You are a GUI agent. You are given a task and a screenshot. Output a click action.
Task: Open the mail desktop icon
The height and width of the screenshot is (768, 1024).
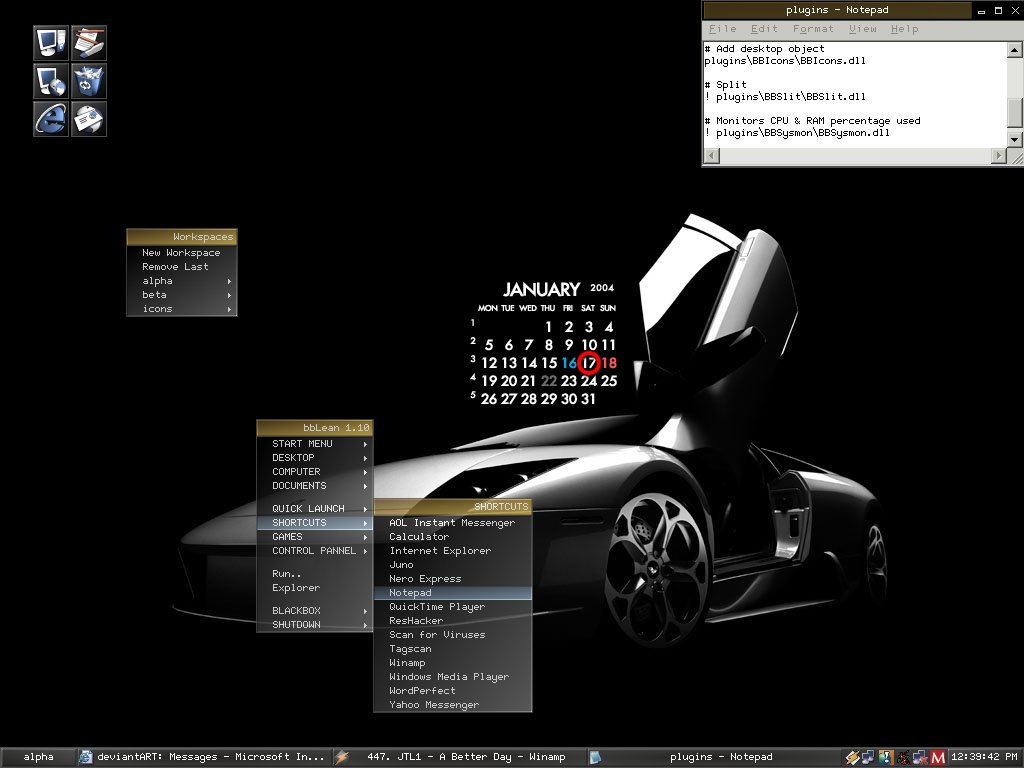coord(89,119)
